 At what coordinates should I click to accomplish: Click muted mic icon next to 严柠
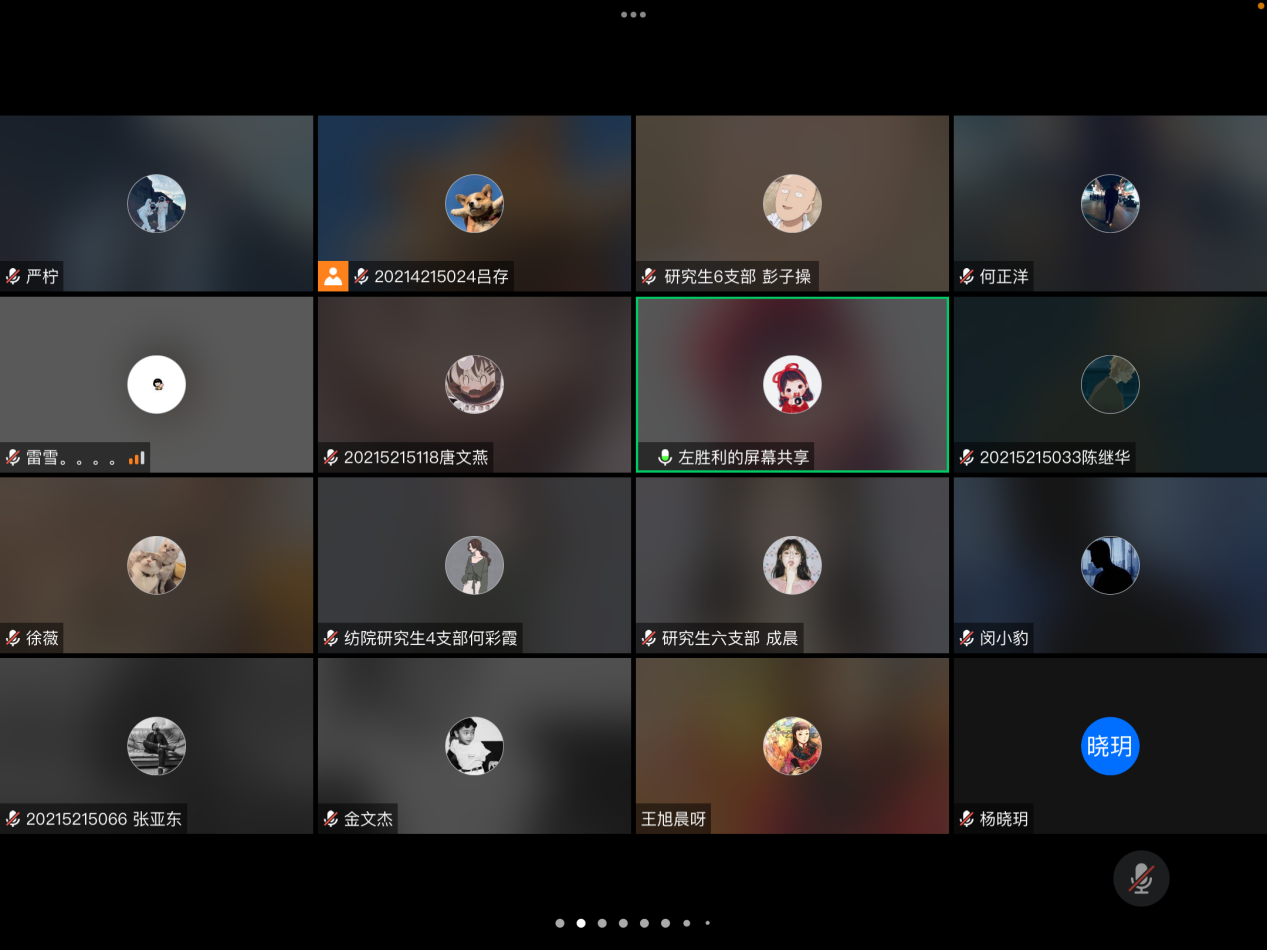click(x=14, y=276)
